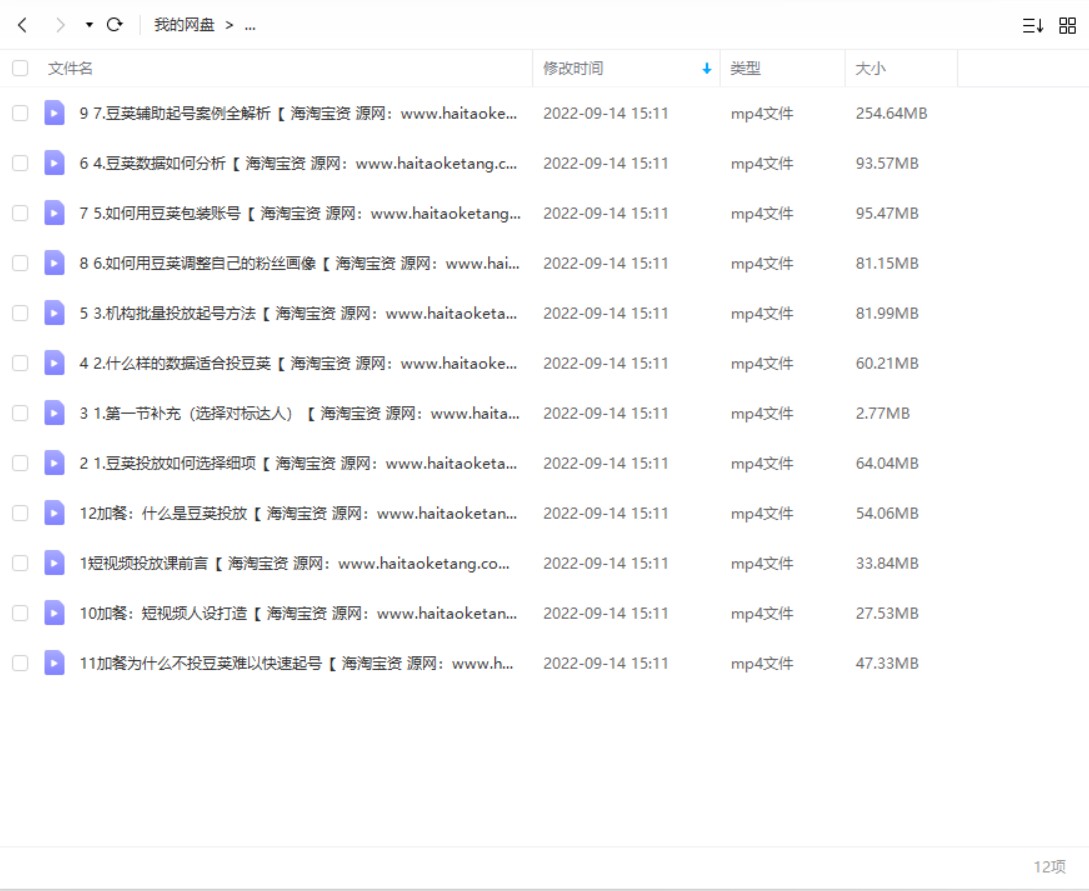Click the 93.57MB size cell

pos(887,163)
